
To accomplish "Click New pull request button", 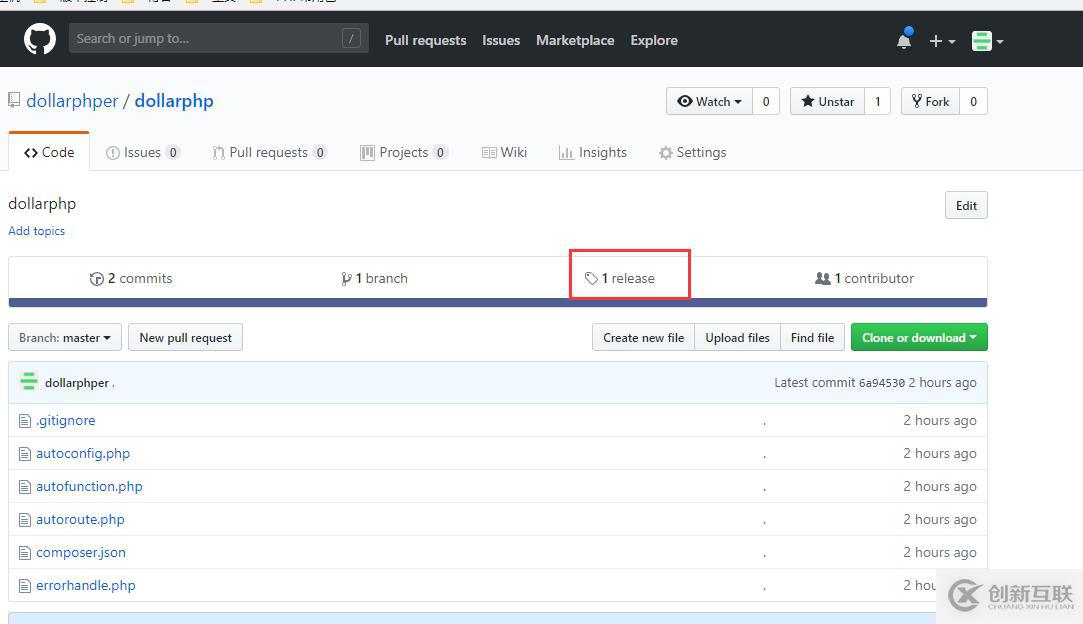I will (185, 337).
